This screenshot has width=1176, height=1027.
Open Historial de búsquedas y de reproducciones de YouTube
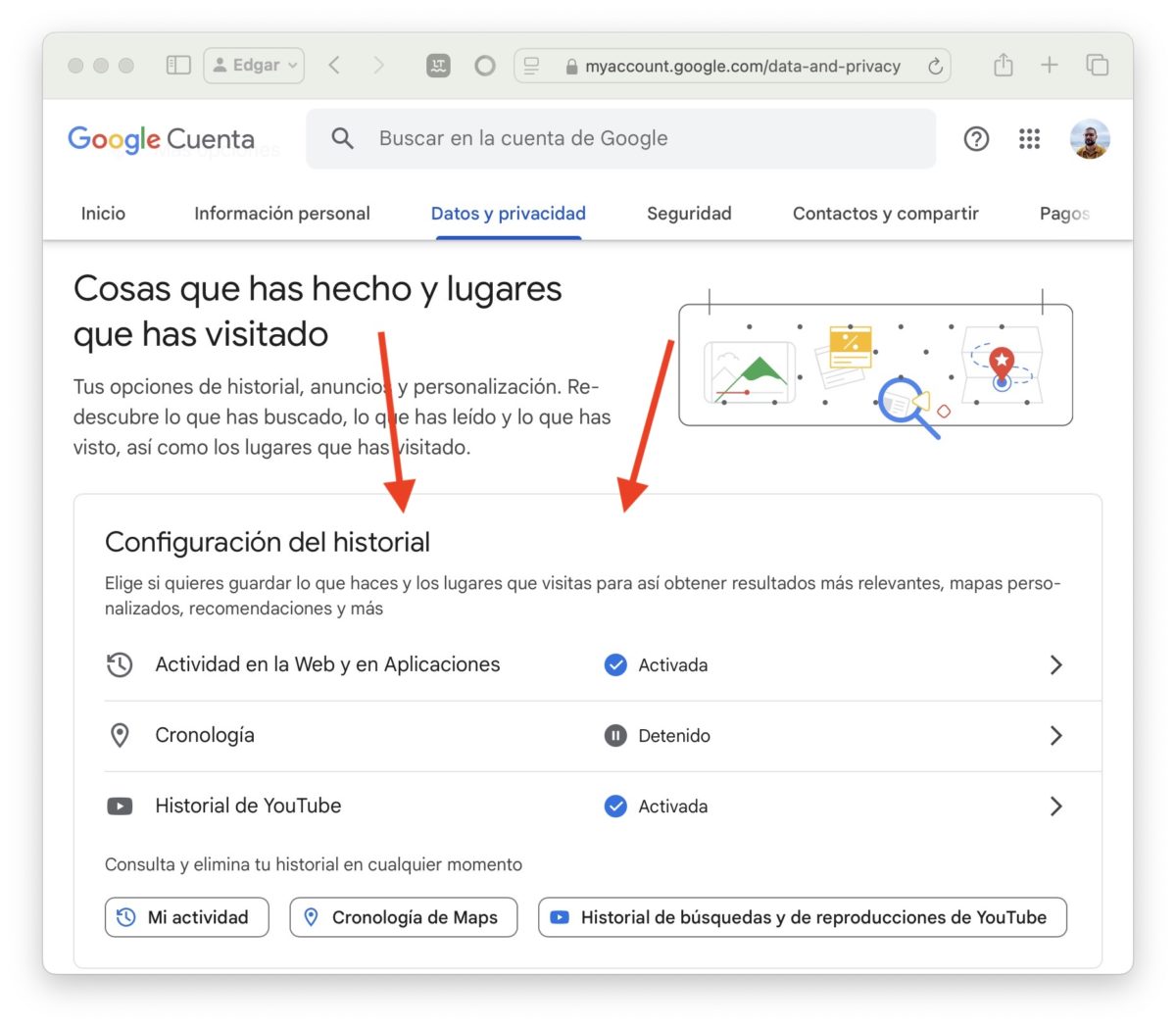click(803, 917)
